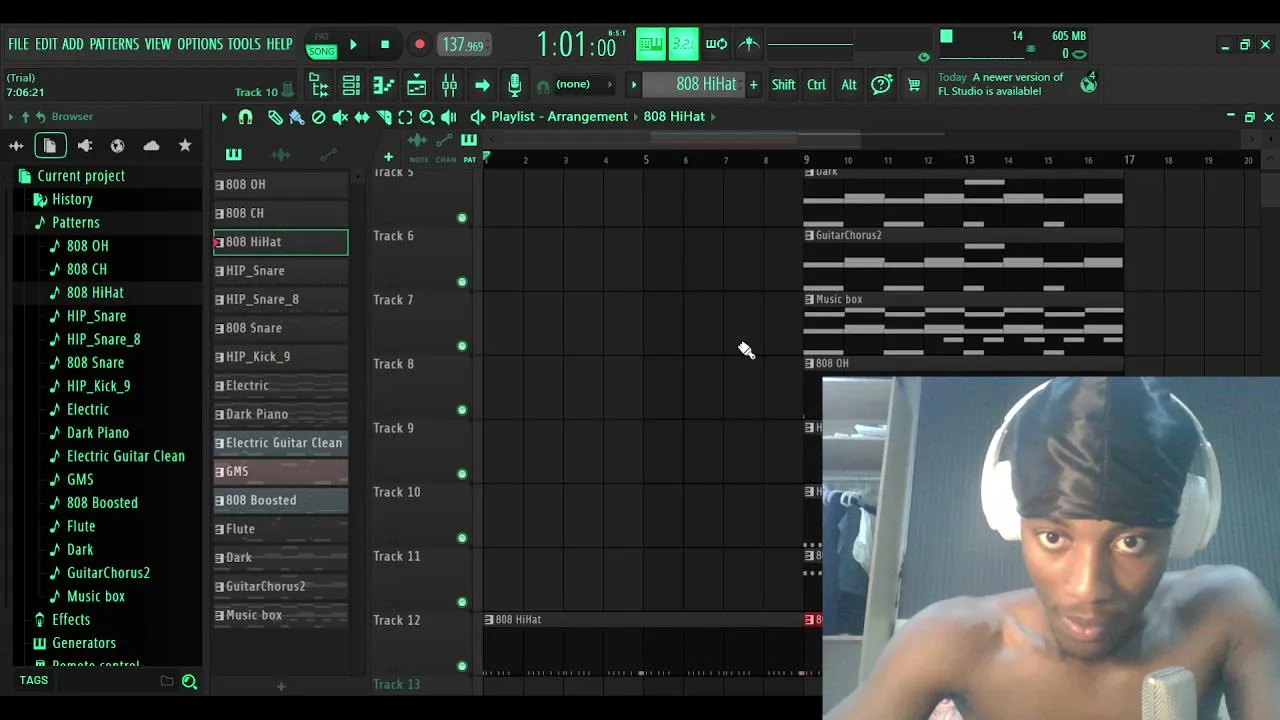Mute Track 10 with its green dot
This screenshot has height=720, width=1280.
(x=462, y=538)
